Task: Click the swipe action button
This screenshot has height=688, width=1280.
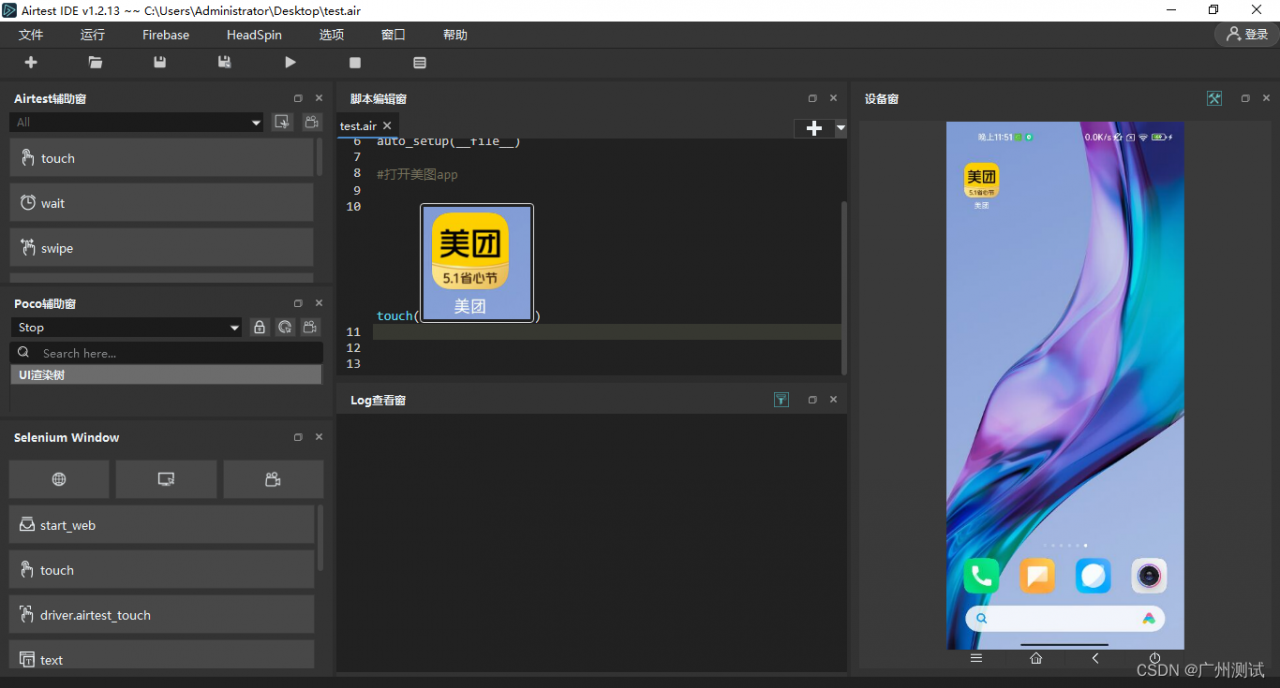Action: tap(161, 248)
